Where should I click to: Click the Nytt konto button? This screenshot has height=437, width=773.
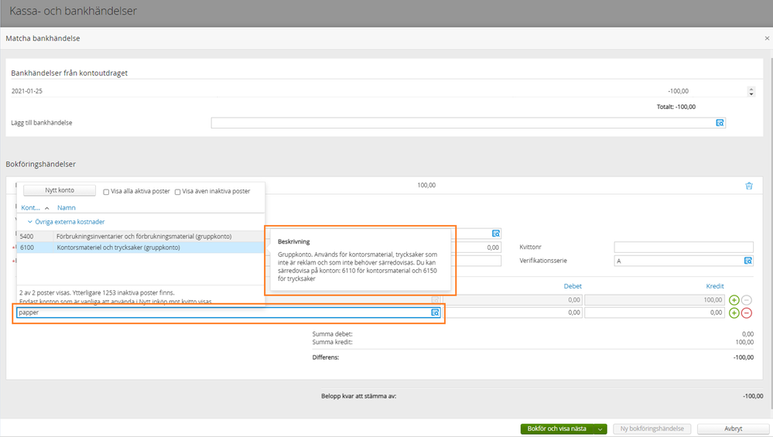58,191
